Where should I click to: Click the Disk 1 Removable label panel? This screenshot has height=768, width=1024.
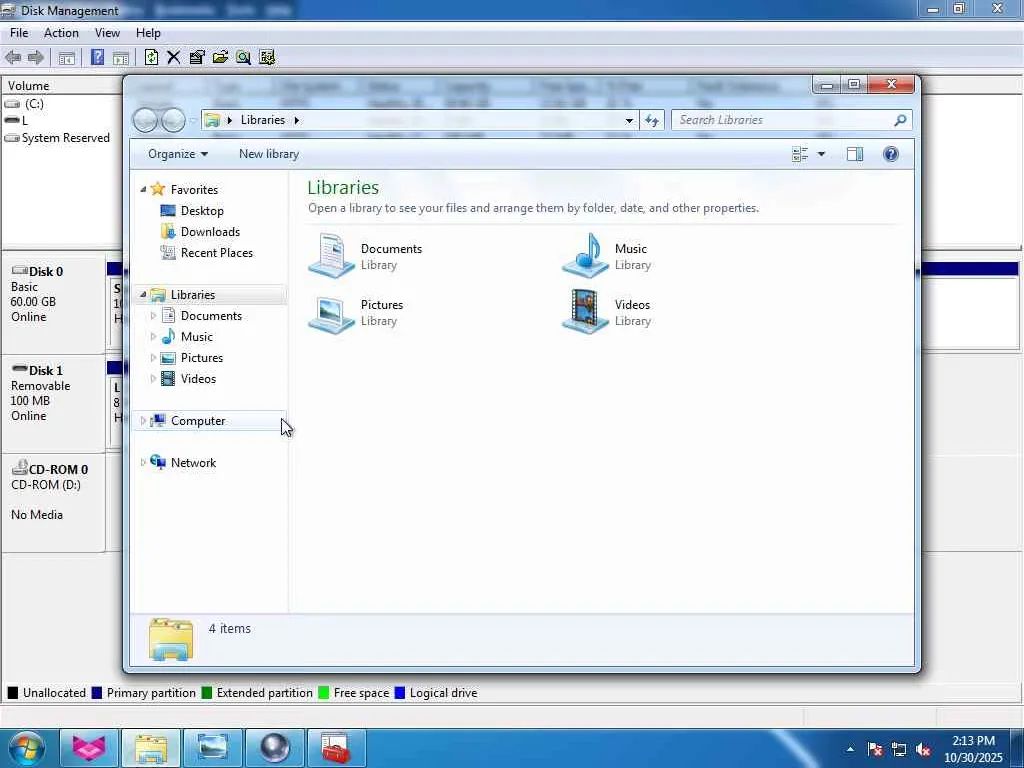[x=54, y=404]
